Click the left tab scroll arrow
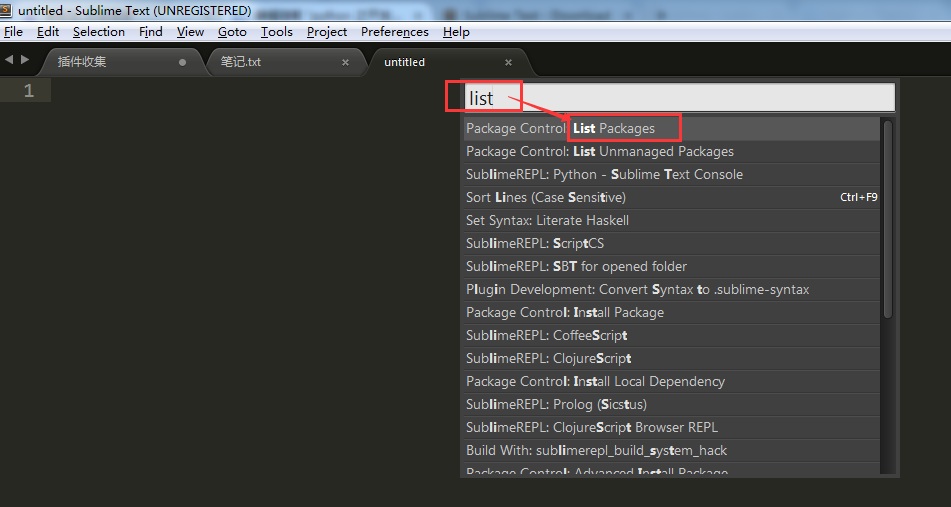Screen dimensions: 951x507 pos(8,59)
